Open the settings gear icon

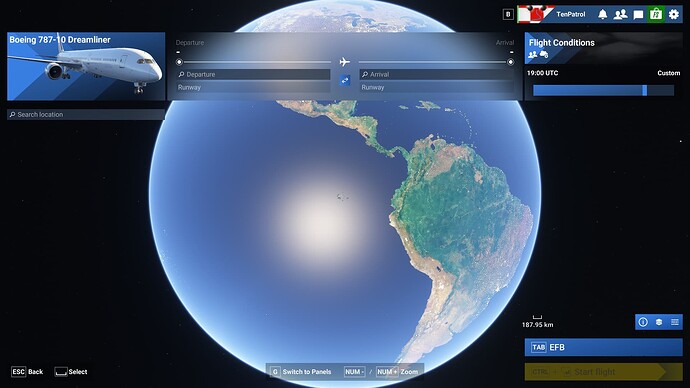coord(674,15)
